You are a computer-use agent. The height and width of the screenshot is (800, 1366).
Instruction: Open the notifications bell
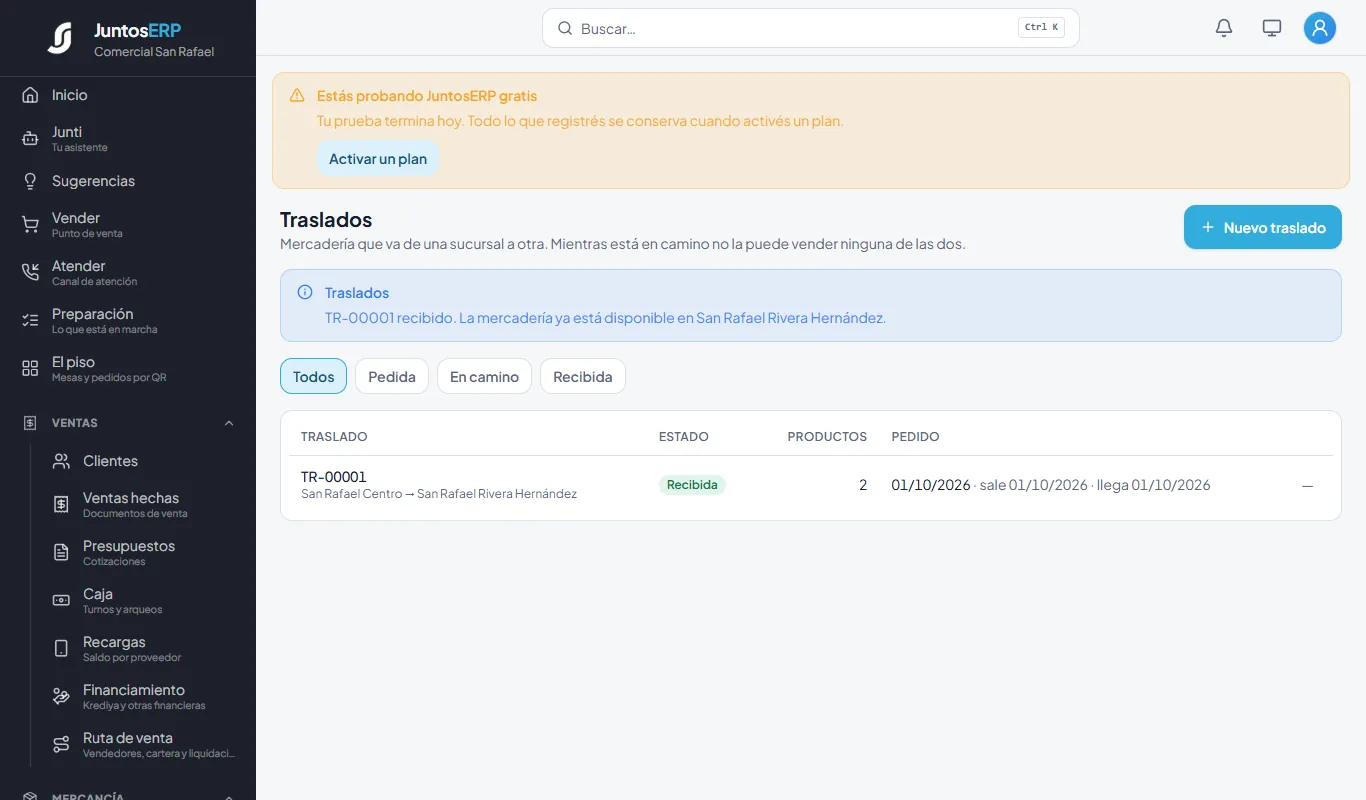[1224, 28]
